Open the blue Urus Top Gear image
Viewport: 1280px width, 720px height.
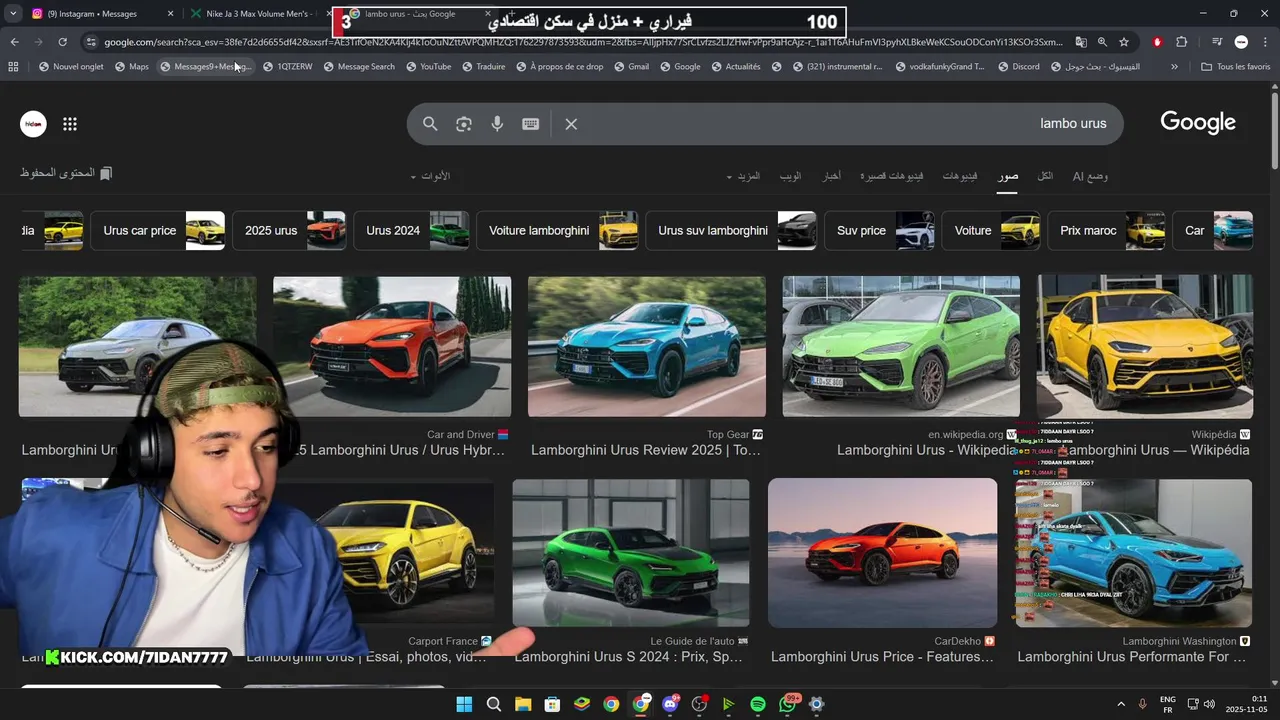pyautogui.click(x=647, y=346)
